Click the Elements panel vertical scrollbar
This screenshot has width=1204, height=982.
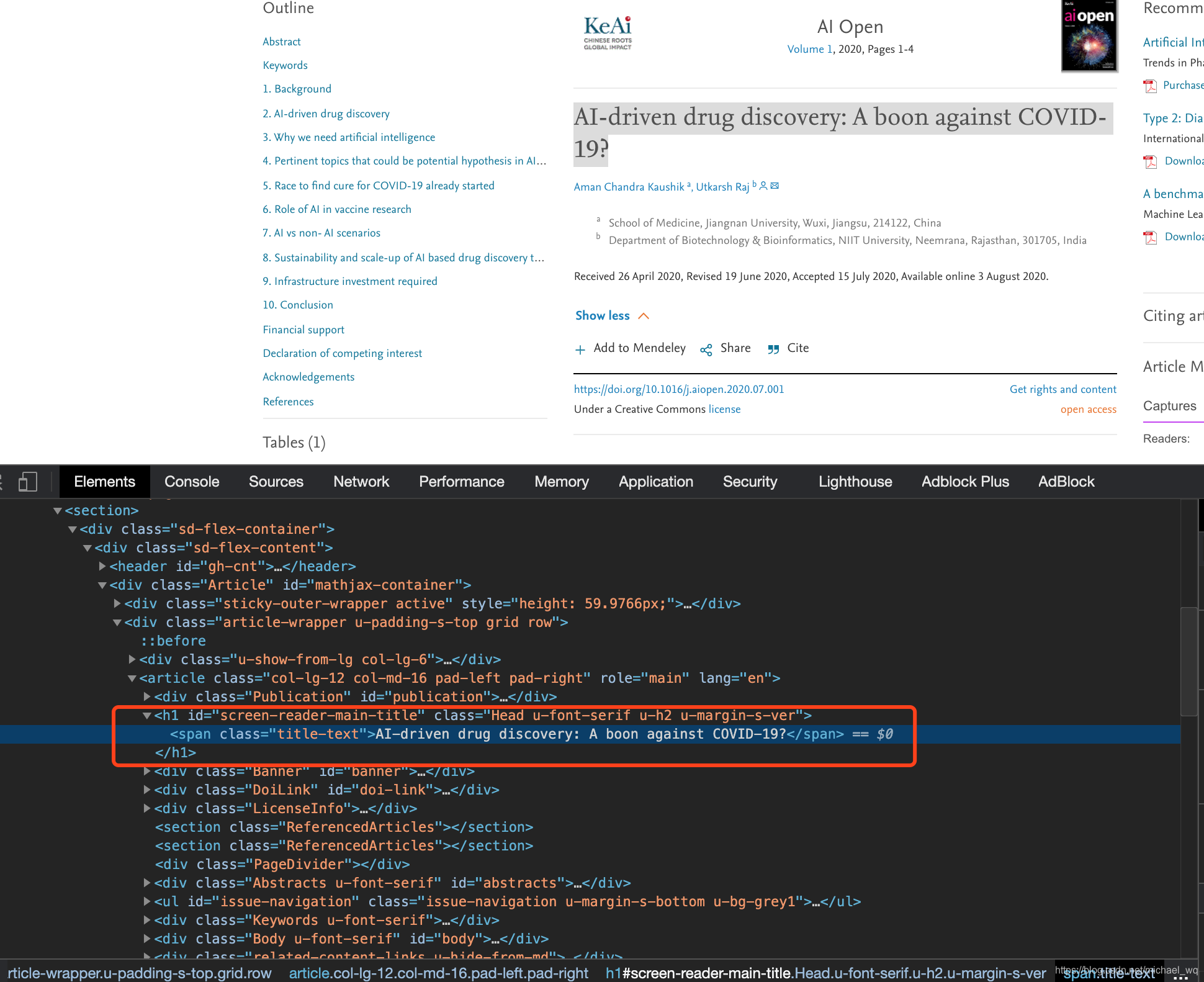pos(1188,662)
